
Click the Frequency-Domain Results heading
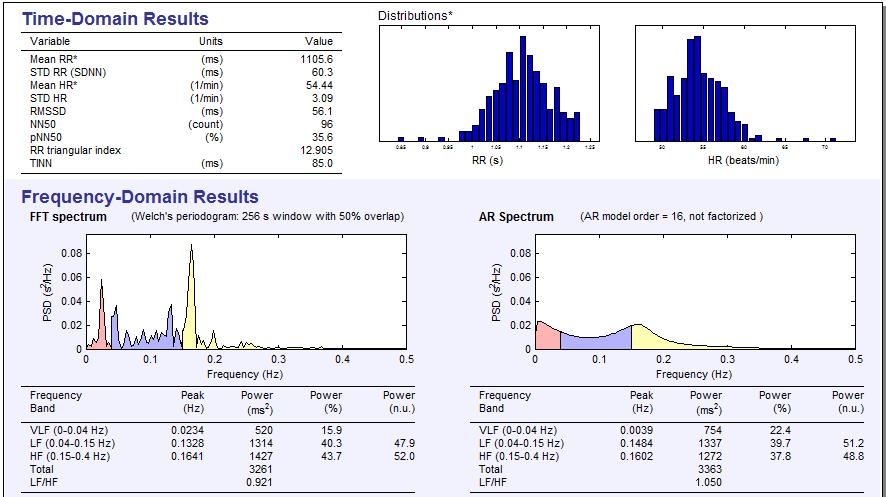click(140, 197)
